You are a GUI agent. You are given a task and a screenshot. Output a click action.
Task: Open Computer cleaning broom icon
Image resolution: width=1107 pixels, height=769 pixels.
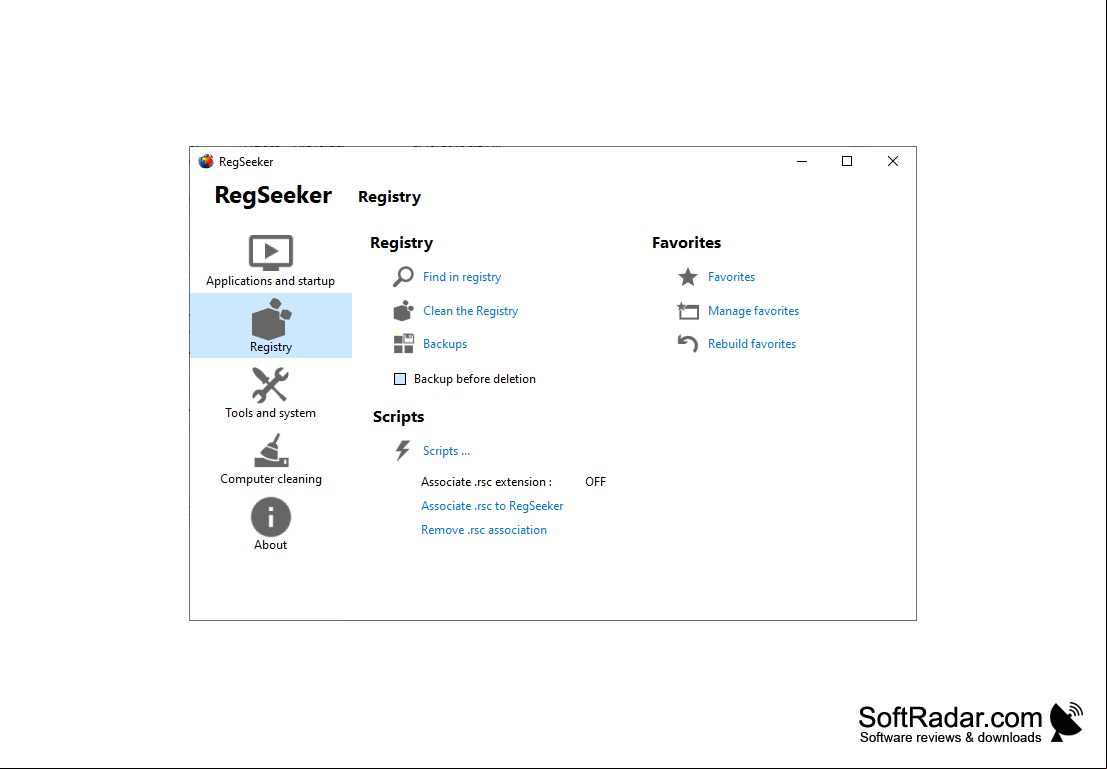[x=271, y=451]
